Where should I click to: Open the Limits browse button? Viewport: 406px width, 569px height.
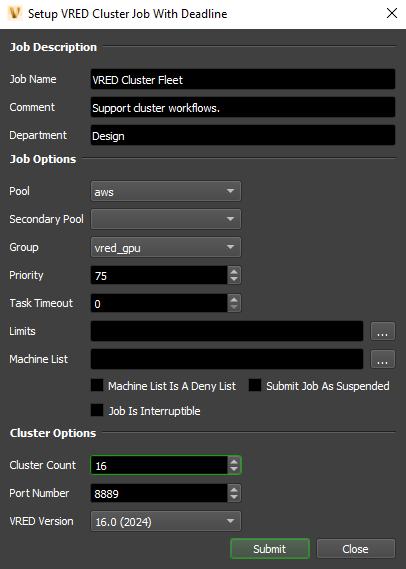tap(383, 331)
